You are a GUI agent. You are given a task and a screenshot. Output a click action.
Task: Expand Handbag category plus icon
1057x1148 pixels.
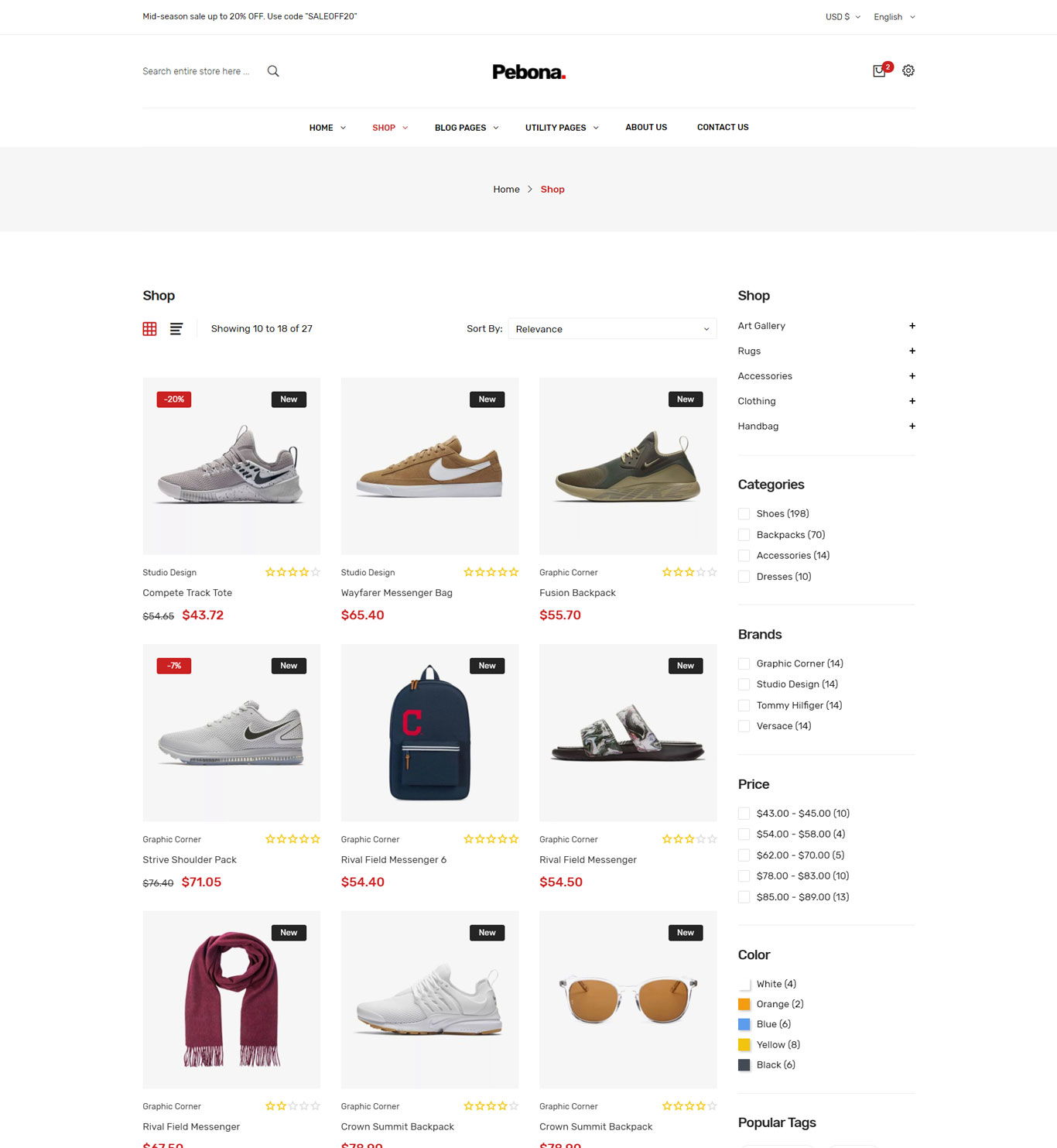coord(912,426)
